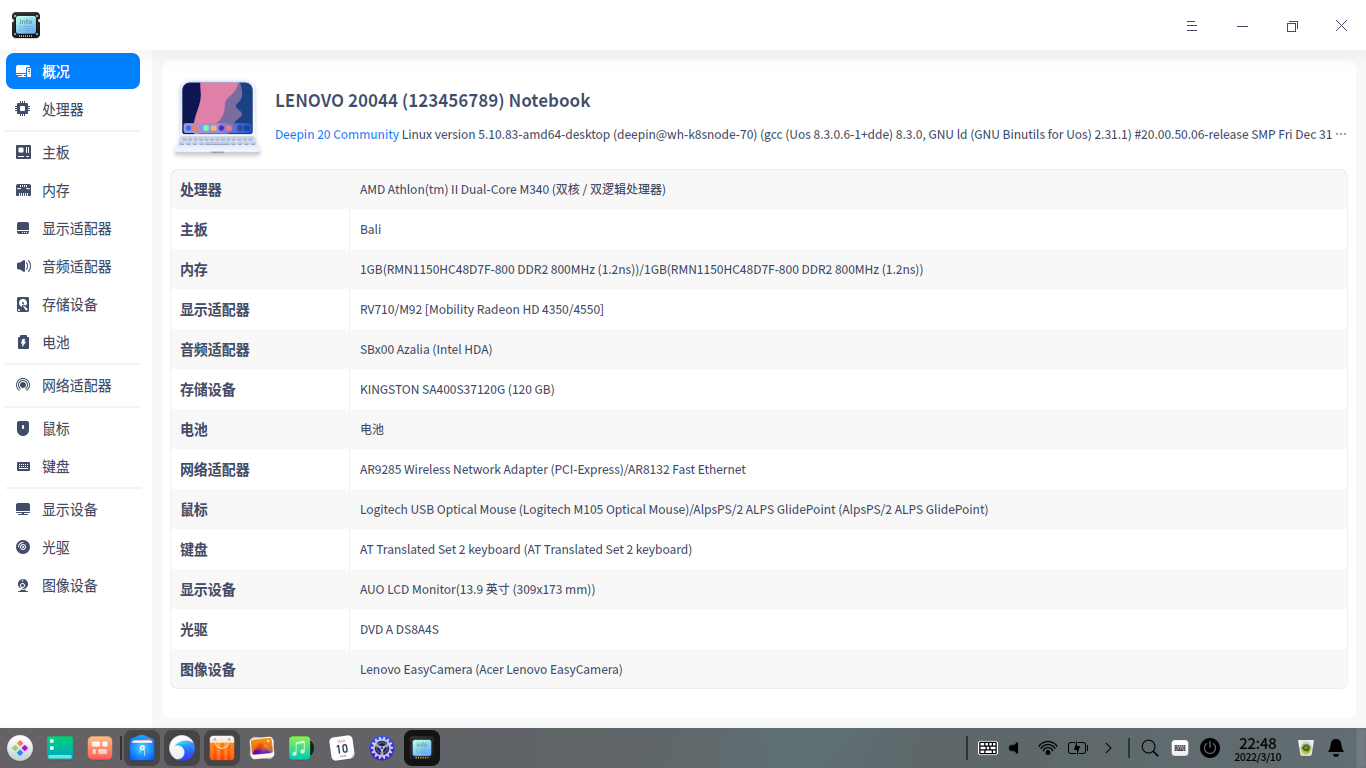
Task: Show 显示适配器 details from the sidebar
Action: (73, 229)
